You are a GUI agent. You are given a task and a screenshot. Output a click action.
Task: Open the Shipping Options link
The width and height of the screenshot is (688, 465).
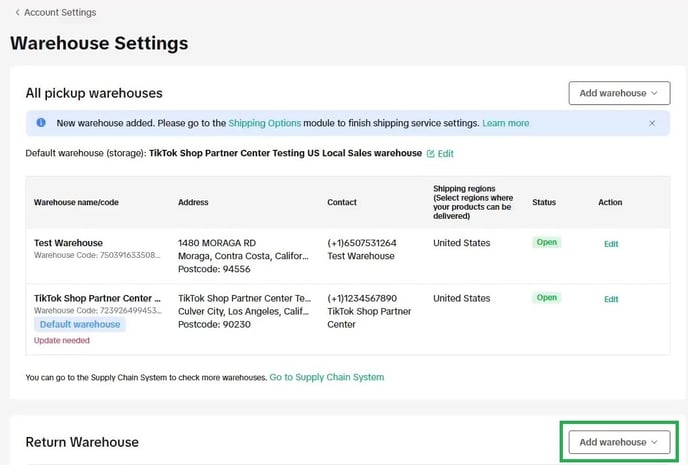(x=265, y=123)
